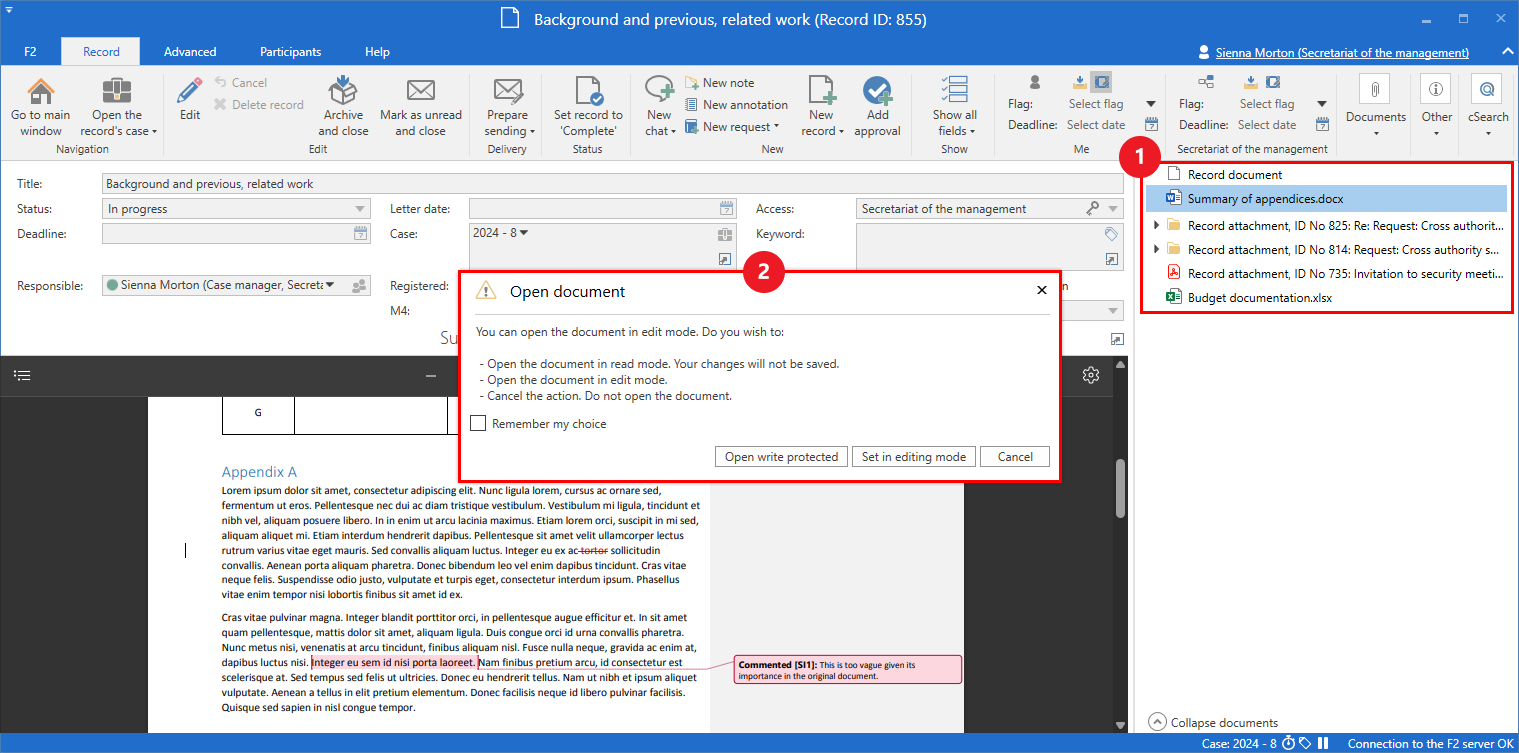Click the Add approval icon
The image size is (1519, 753).
[877, 92]
